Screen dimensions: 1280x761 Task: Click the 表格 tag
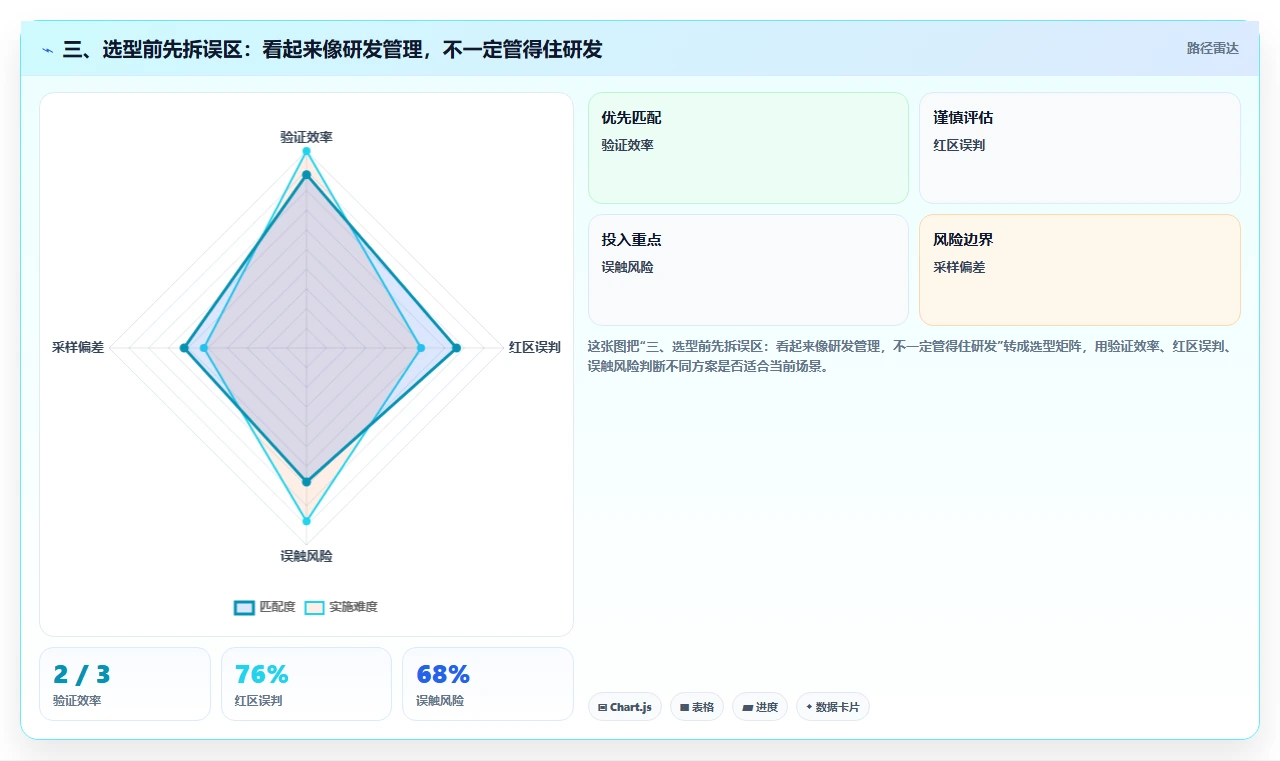pos(697,707)
